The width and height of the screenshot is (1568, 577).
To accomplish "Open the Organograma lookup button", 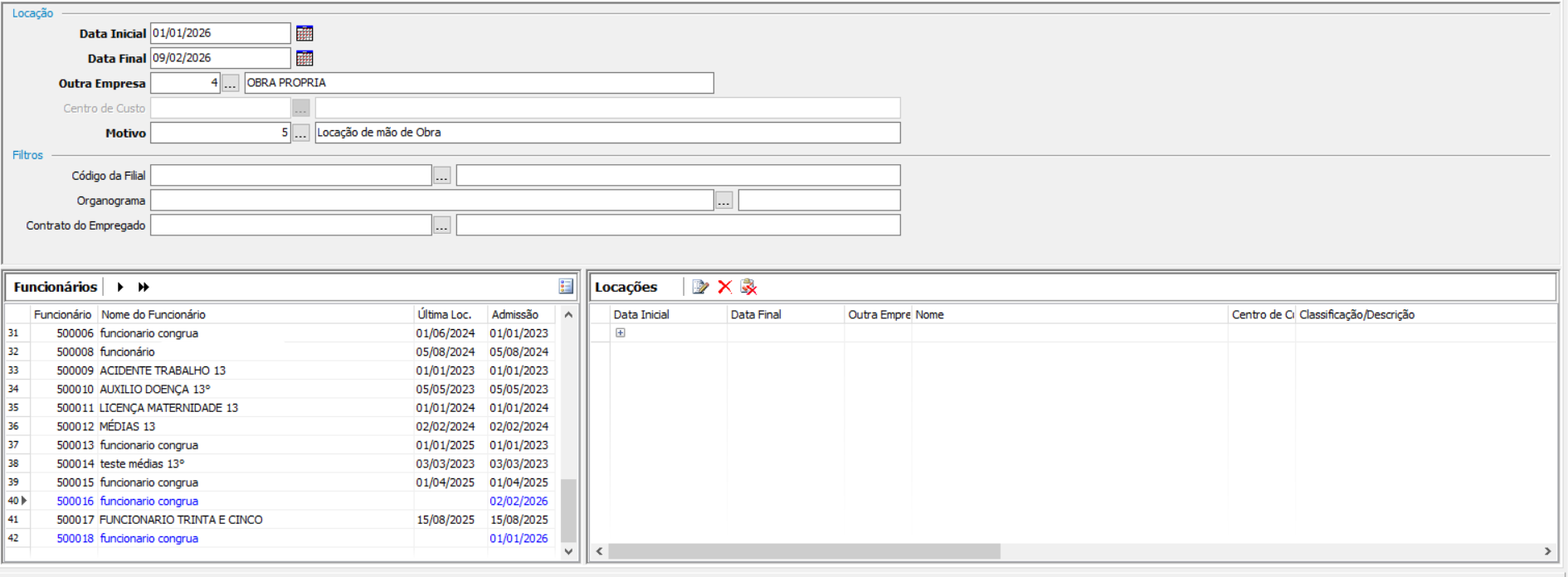I will (x=723, y=201).
